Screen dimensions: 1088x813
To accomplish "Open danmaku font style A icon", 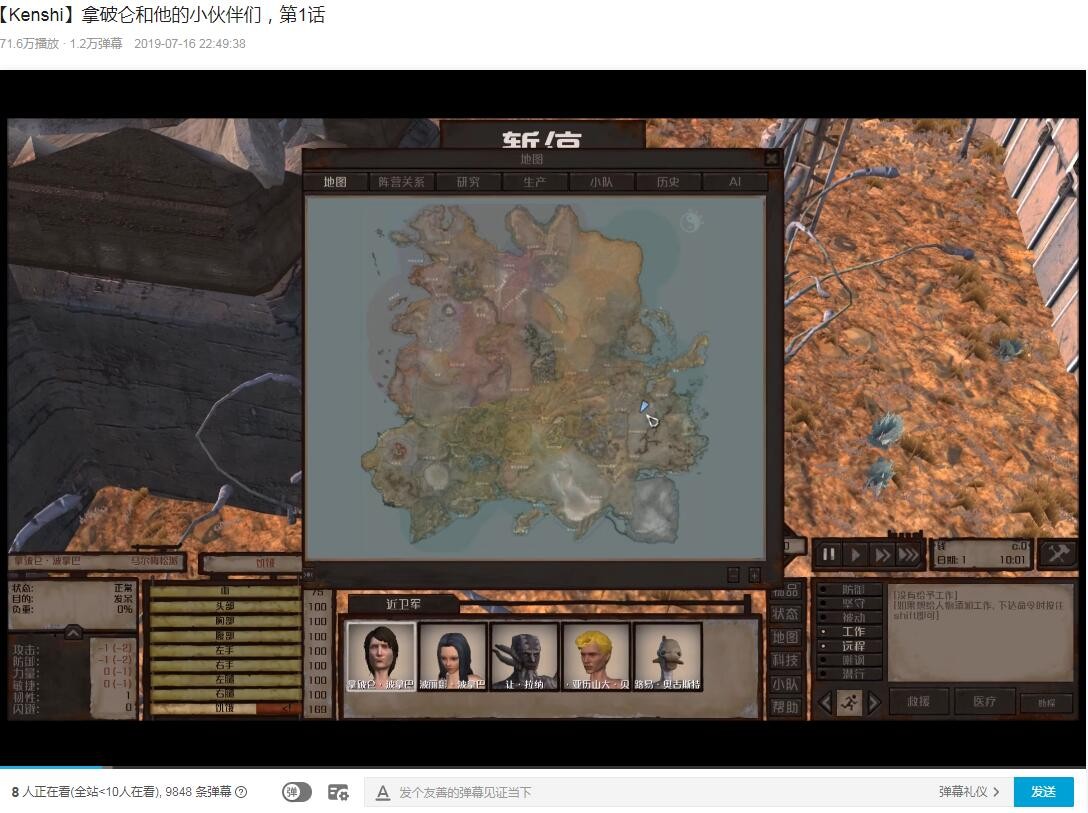I will (382, 792).
